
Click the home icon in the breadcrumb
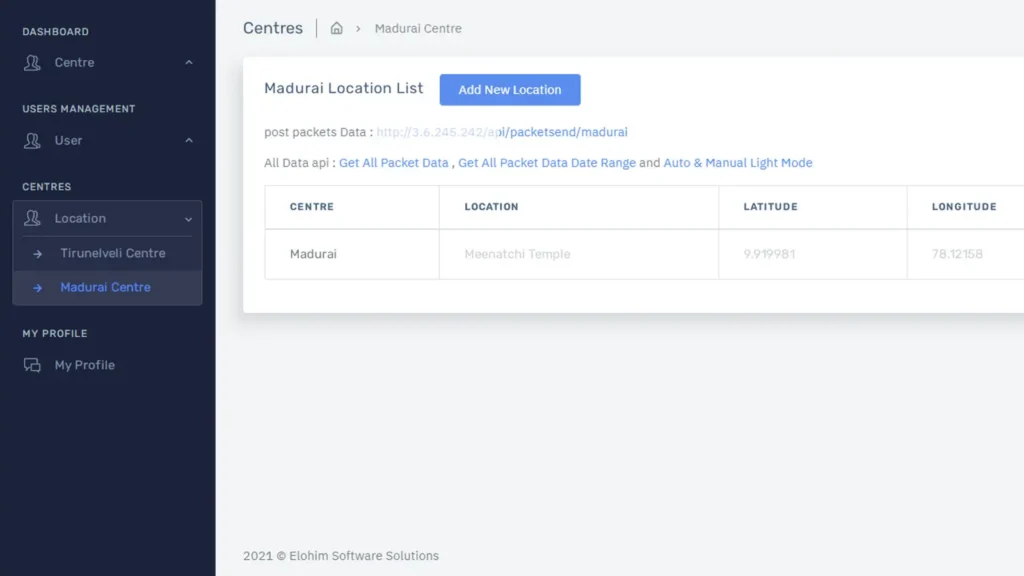coord(336,28)
